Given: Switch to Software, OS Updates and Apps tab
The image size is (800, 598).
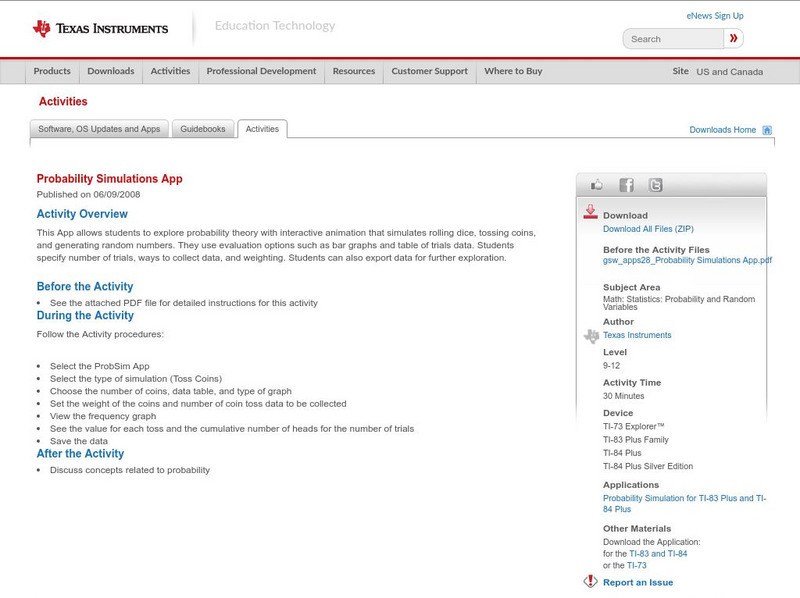Looking at the screenshot, I should (x=99, y=129).
